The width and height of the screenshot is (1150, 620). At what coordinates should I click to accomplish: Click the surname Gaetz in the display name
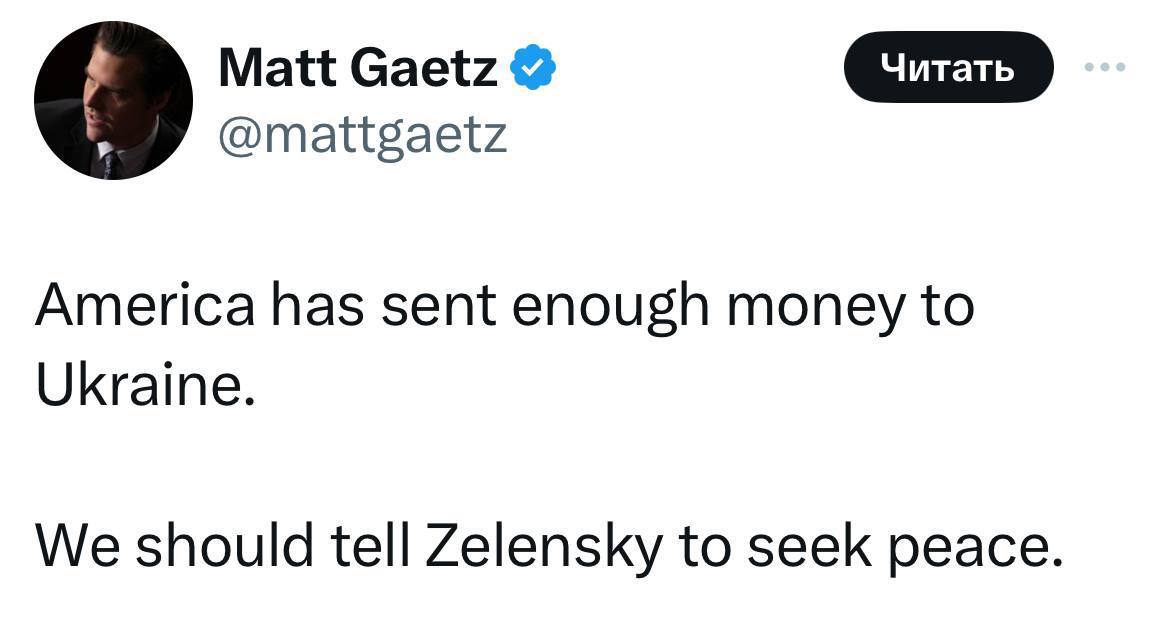[424, 68]
